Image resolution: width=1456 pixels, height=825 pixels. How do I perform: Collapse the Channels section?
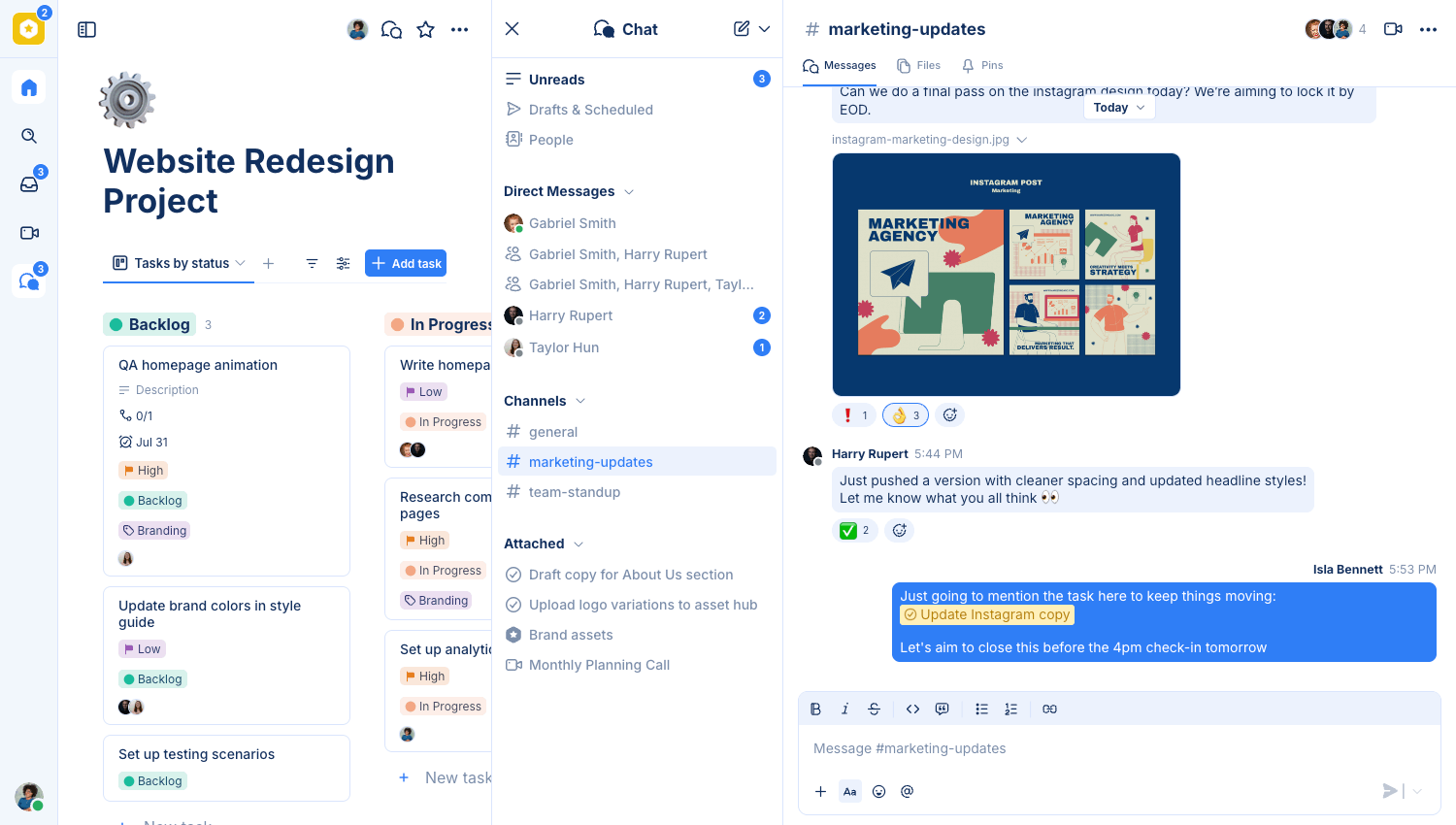(x=580, y=401)
